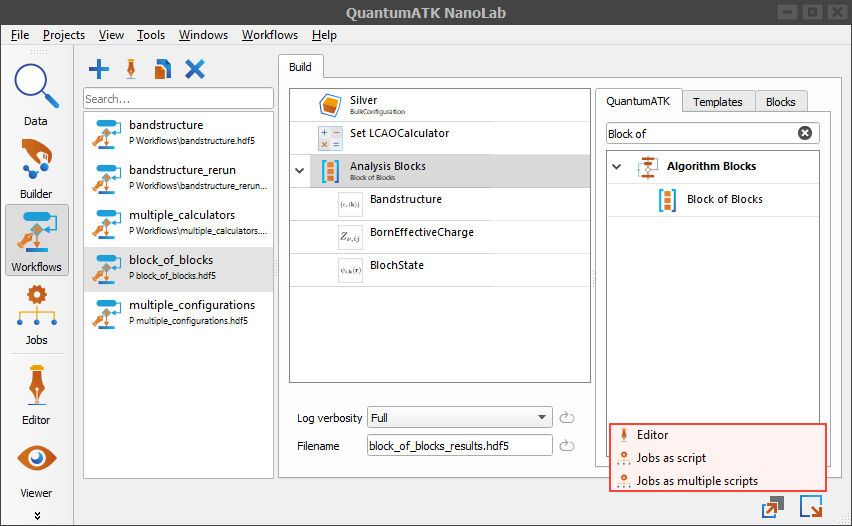Screen dimensions: 852x526
Task: Collapse the Analysis Blocks group
Action: pos(299,171)
